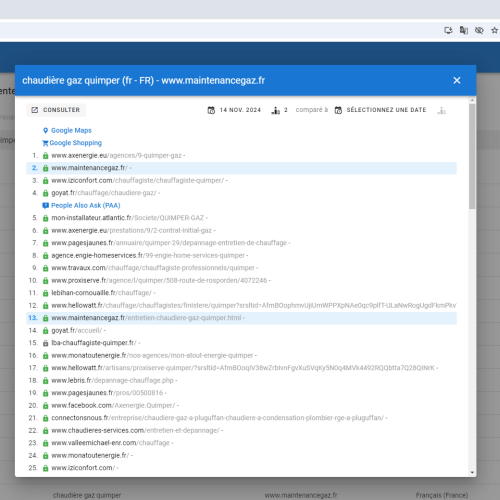The height and width of the screenshot is (500, 500).
Task: Click the greyed comparison podium icon
Action: 442,110
